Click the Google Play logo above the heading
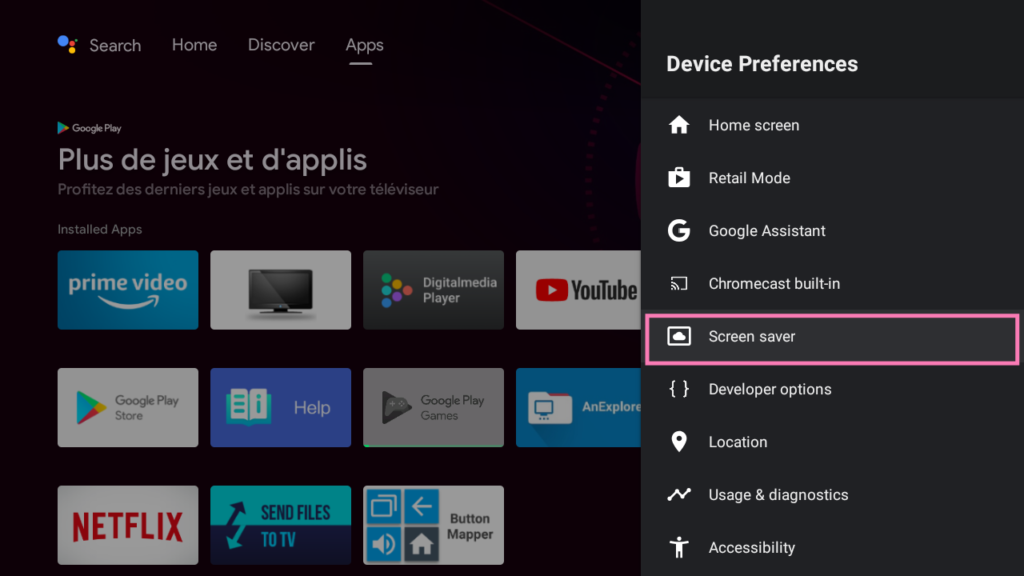This screenshot has height=576, width=1024. pos(89,128)
